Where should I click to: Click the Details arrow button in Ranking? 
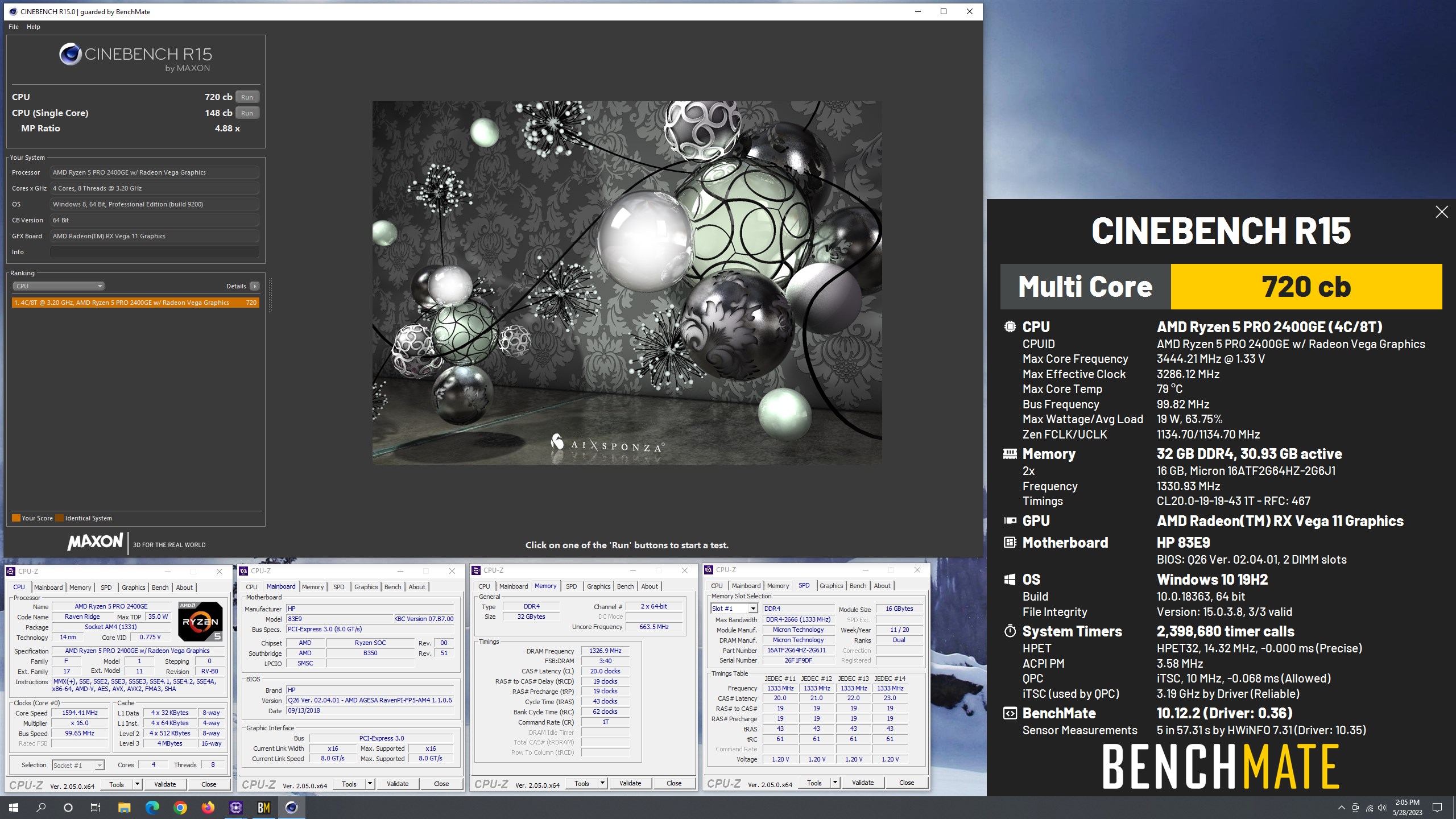pos(254,286)
